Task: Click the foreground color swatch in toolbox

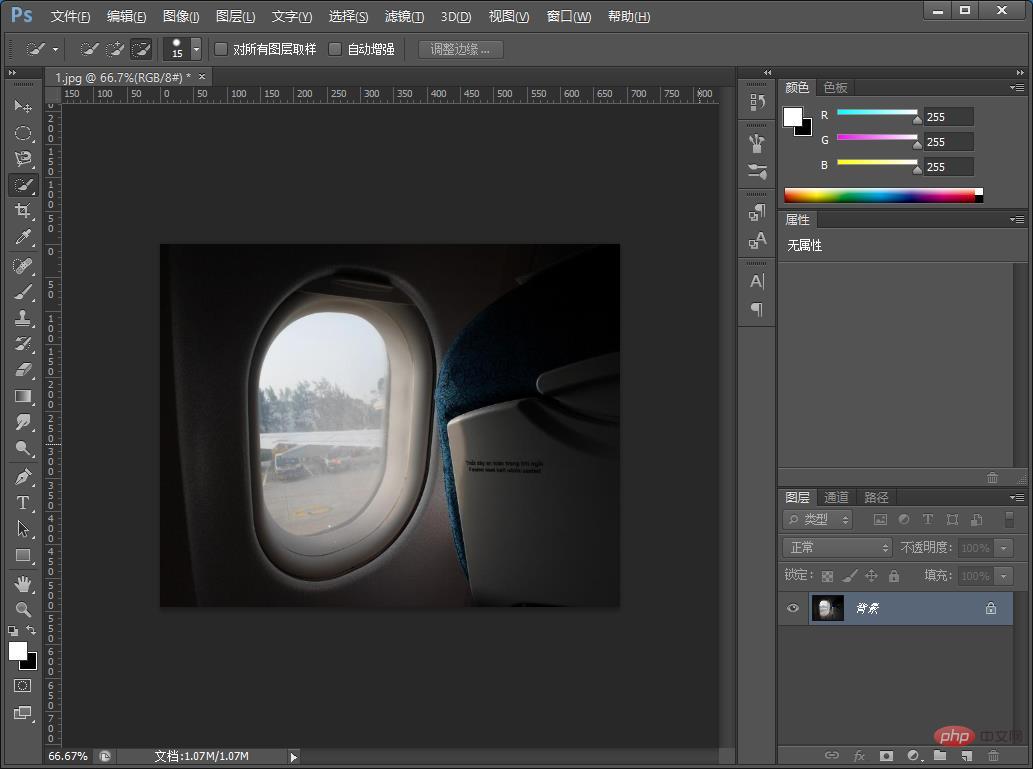Action: coord(18,651)
